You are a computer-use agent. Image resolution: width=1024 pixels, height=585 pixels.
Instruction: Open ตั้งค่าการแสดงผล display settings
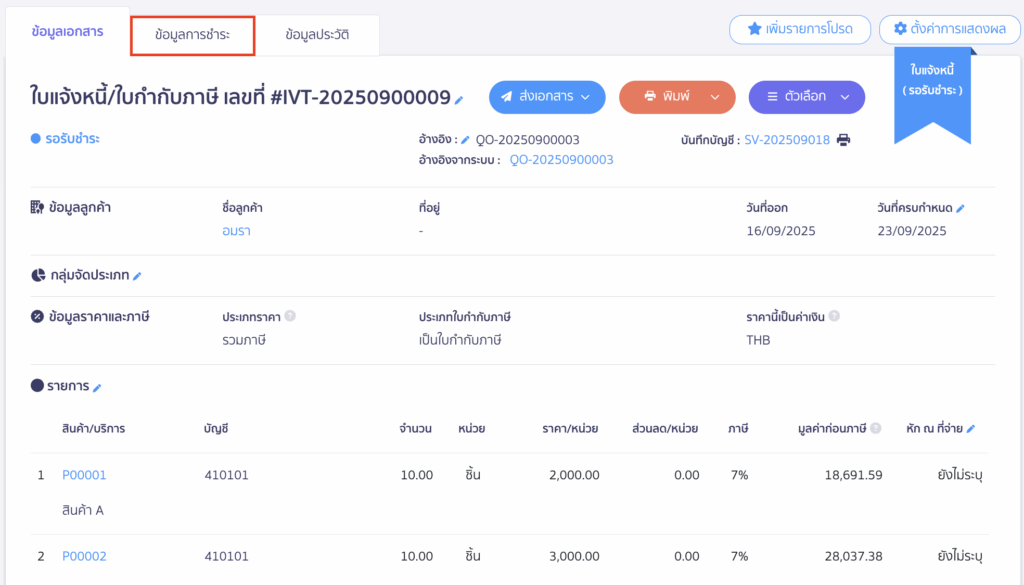[x=949, y=29]
